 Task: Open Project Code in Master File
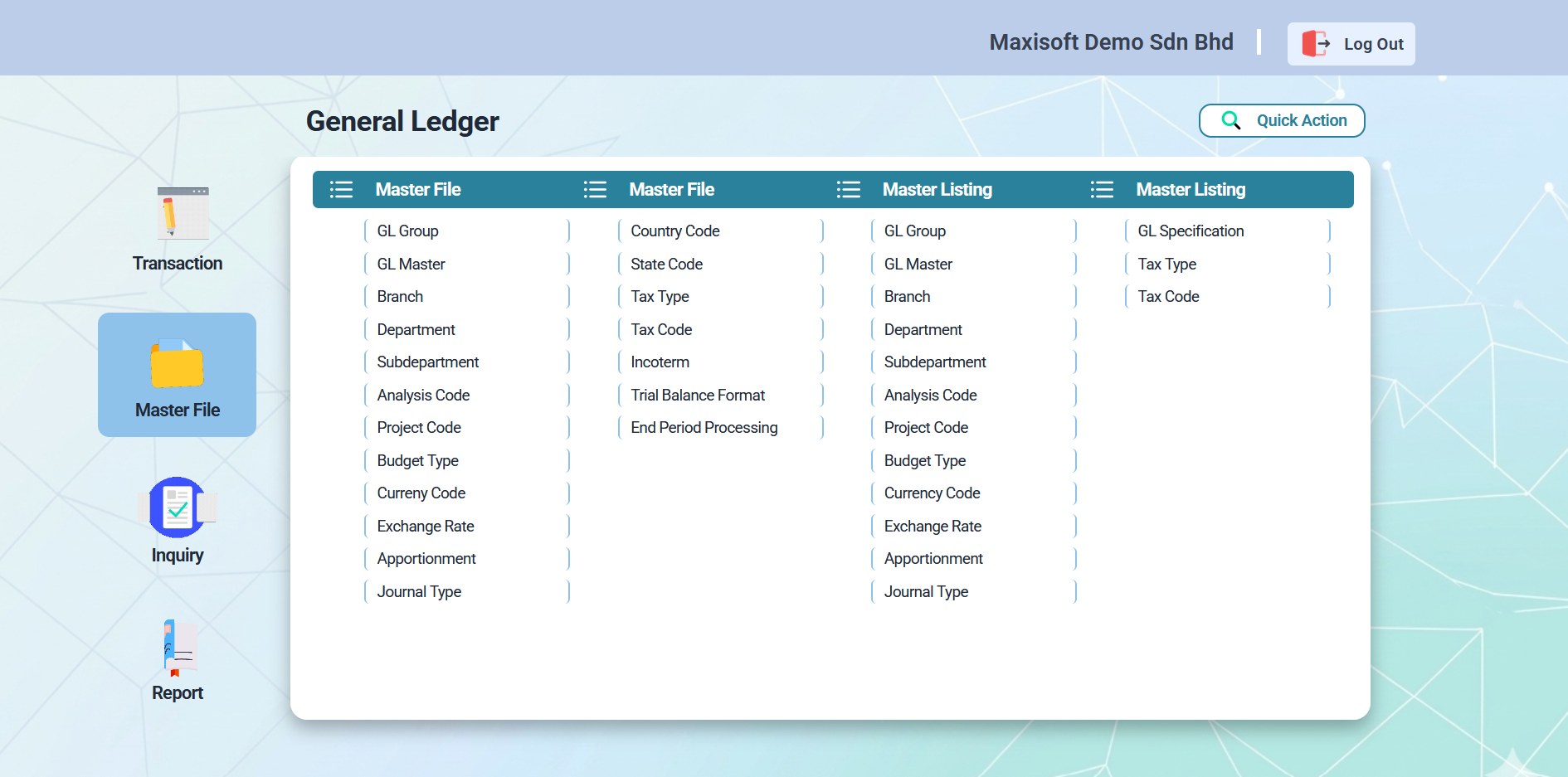[x=467, y=427]
